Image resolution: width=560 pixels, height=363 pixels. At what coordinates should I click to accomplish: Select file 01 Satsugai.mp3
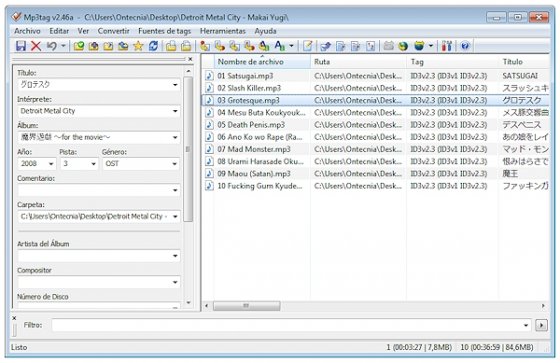tap(245, 76)
